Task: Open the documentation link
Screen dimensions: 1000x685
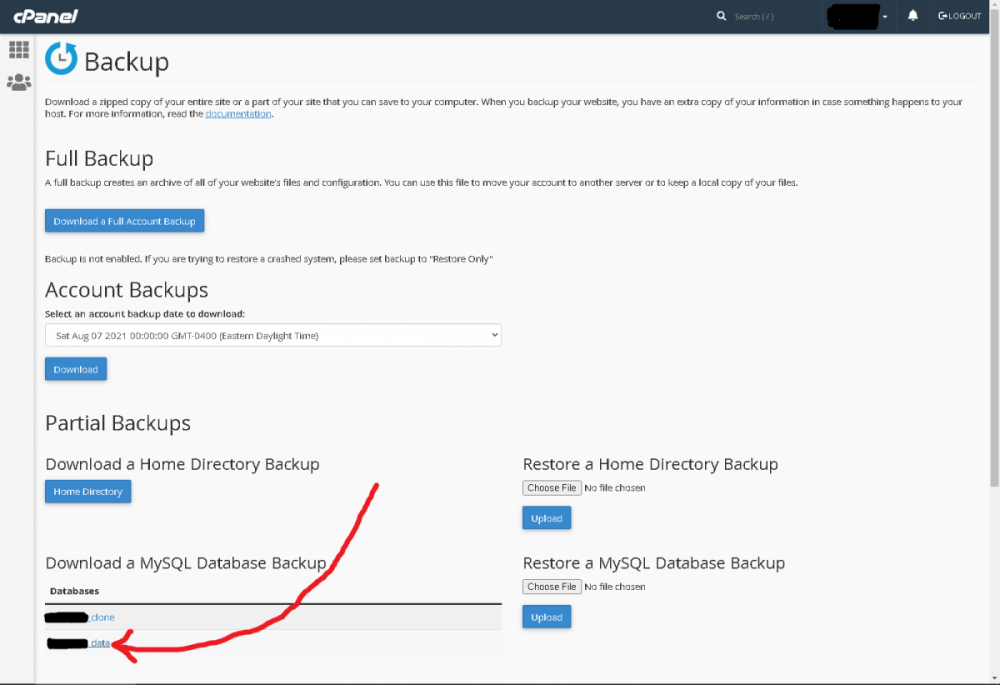Action: tap(238, 114)
